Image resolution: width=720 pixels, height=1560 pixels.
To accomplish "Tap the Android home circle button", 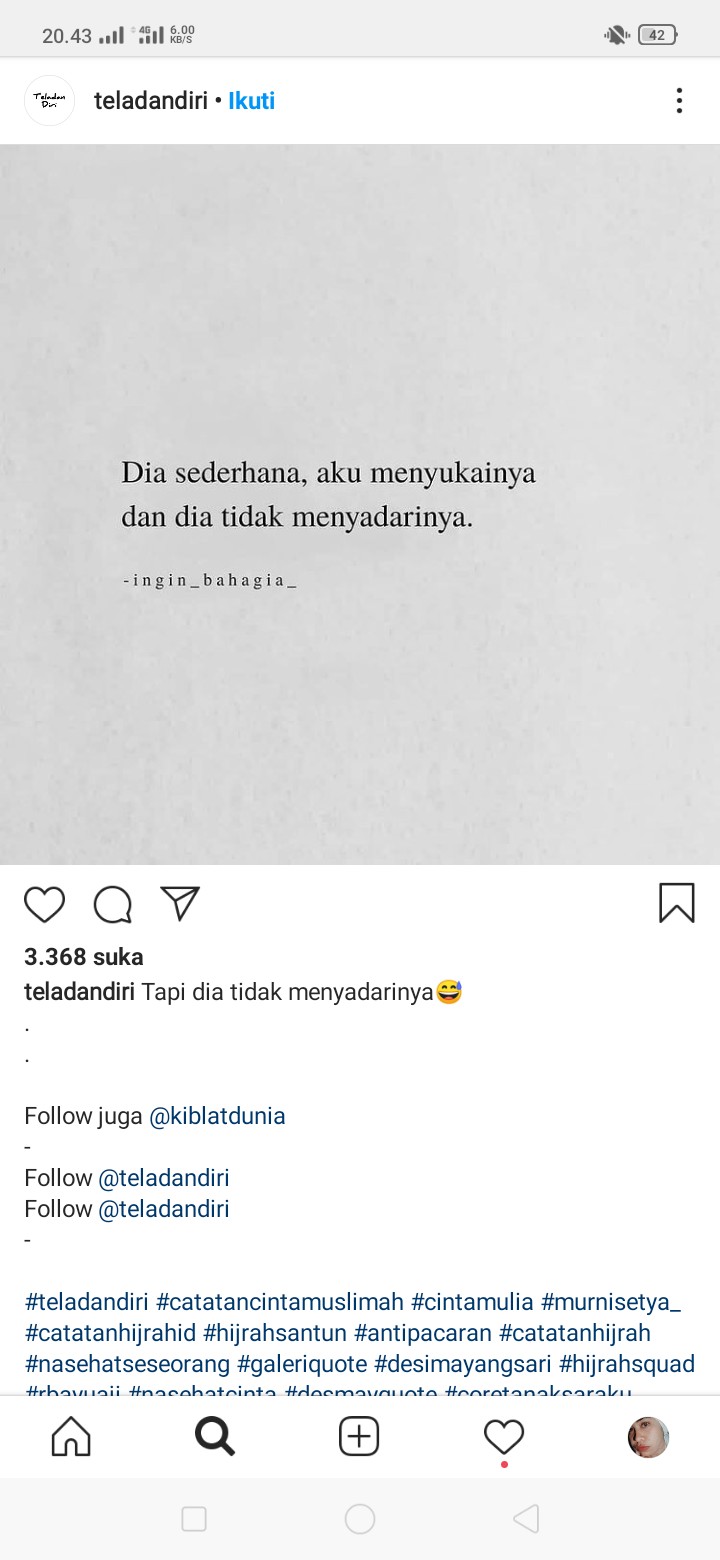I will point(360,1519).
